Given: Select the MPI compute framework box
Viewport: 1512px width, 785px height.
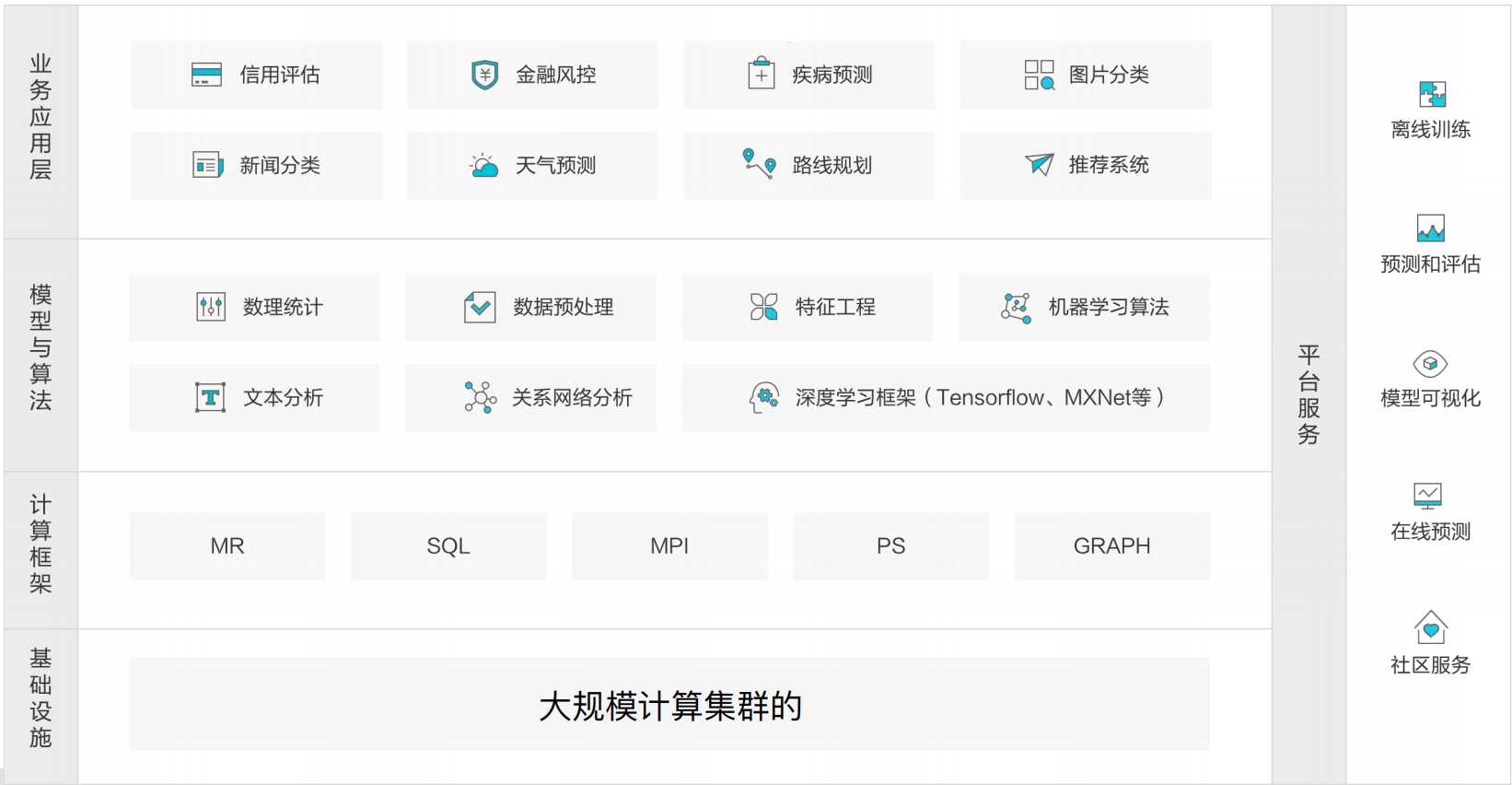Looking at the screenshot, I should click(669, 546).
